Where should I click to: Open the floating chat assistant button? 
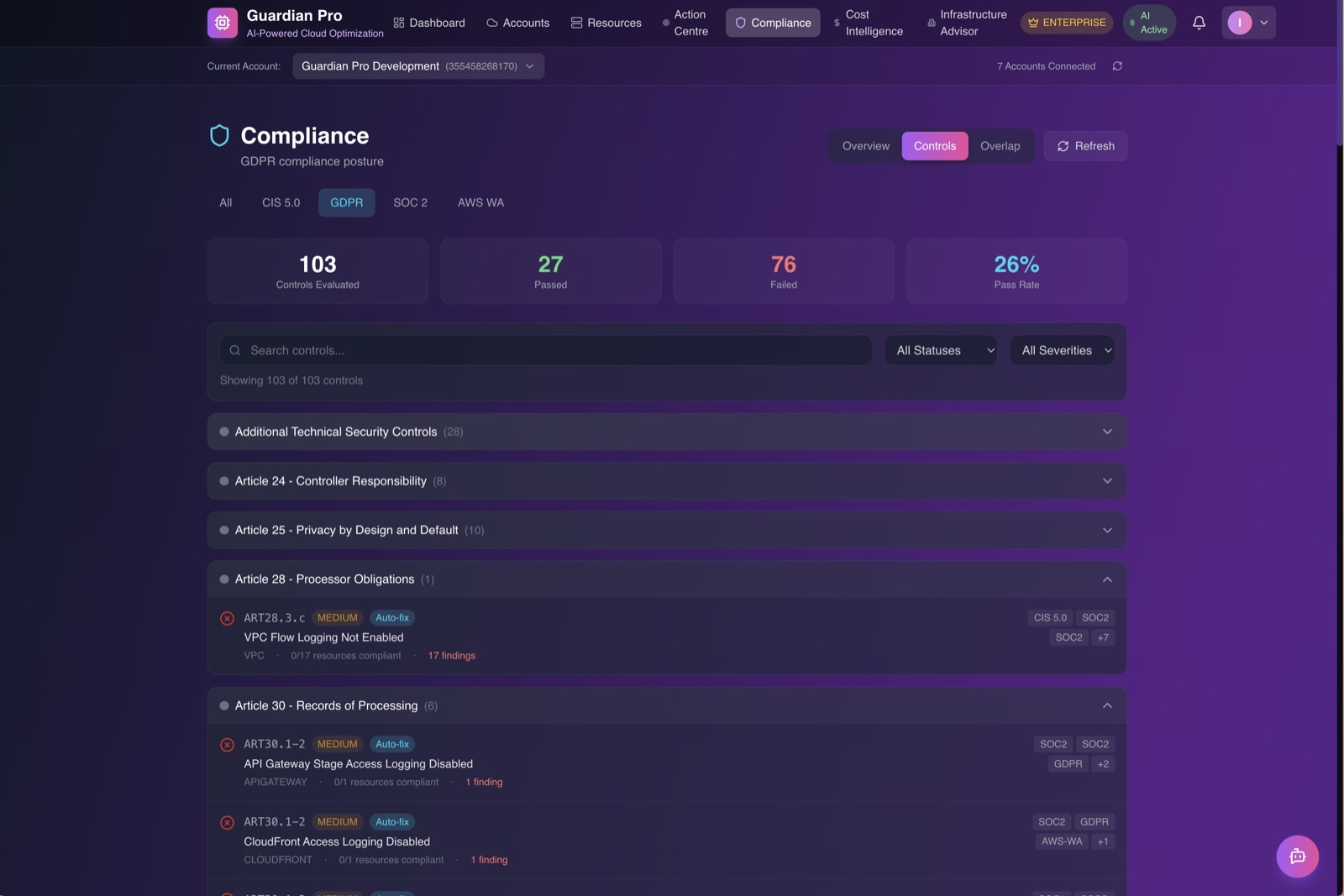[1297, 856]
